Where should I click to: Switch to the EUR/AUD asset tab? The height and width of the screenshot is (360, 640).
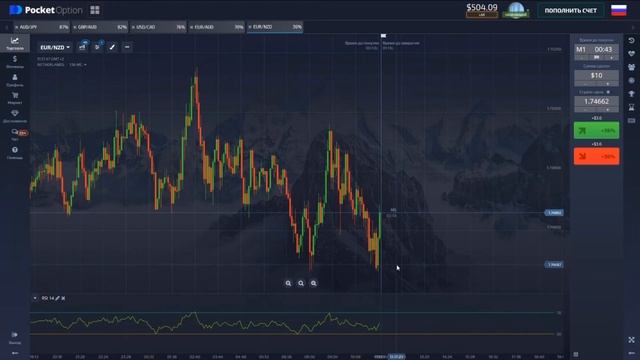[216, 27]
